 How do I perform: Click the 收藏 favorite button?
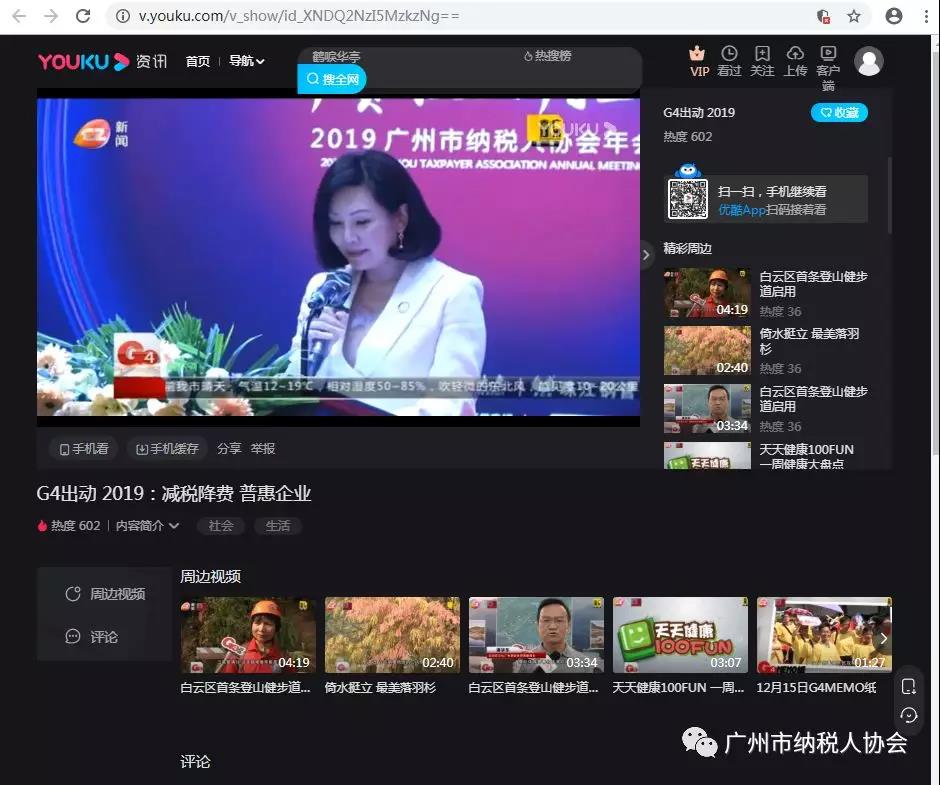coord(839,113)
